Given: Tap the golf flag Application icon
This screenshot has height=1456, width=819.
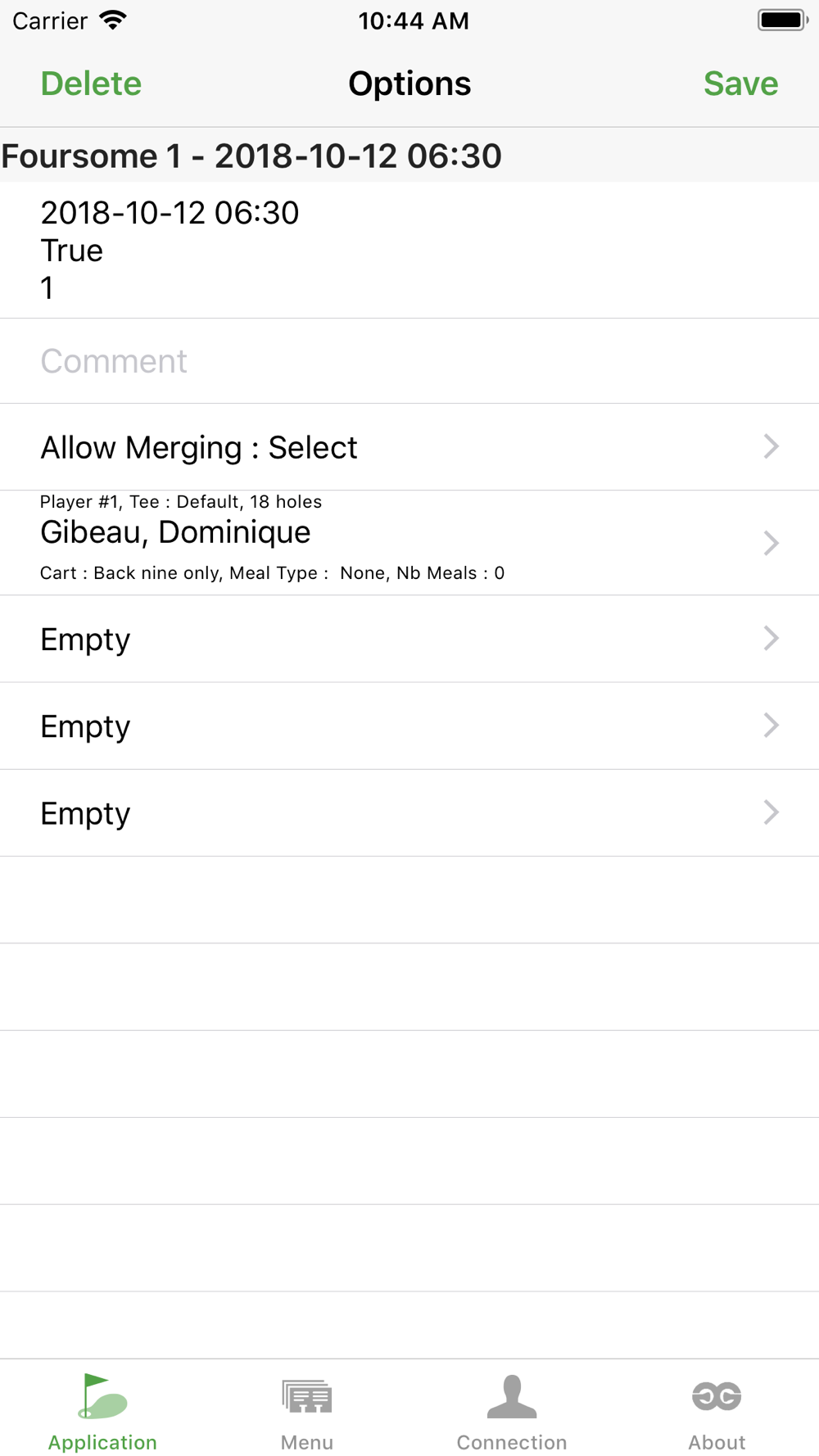Looking at the screenshot, I should pyautogui.click(x=102, y=1397).
